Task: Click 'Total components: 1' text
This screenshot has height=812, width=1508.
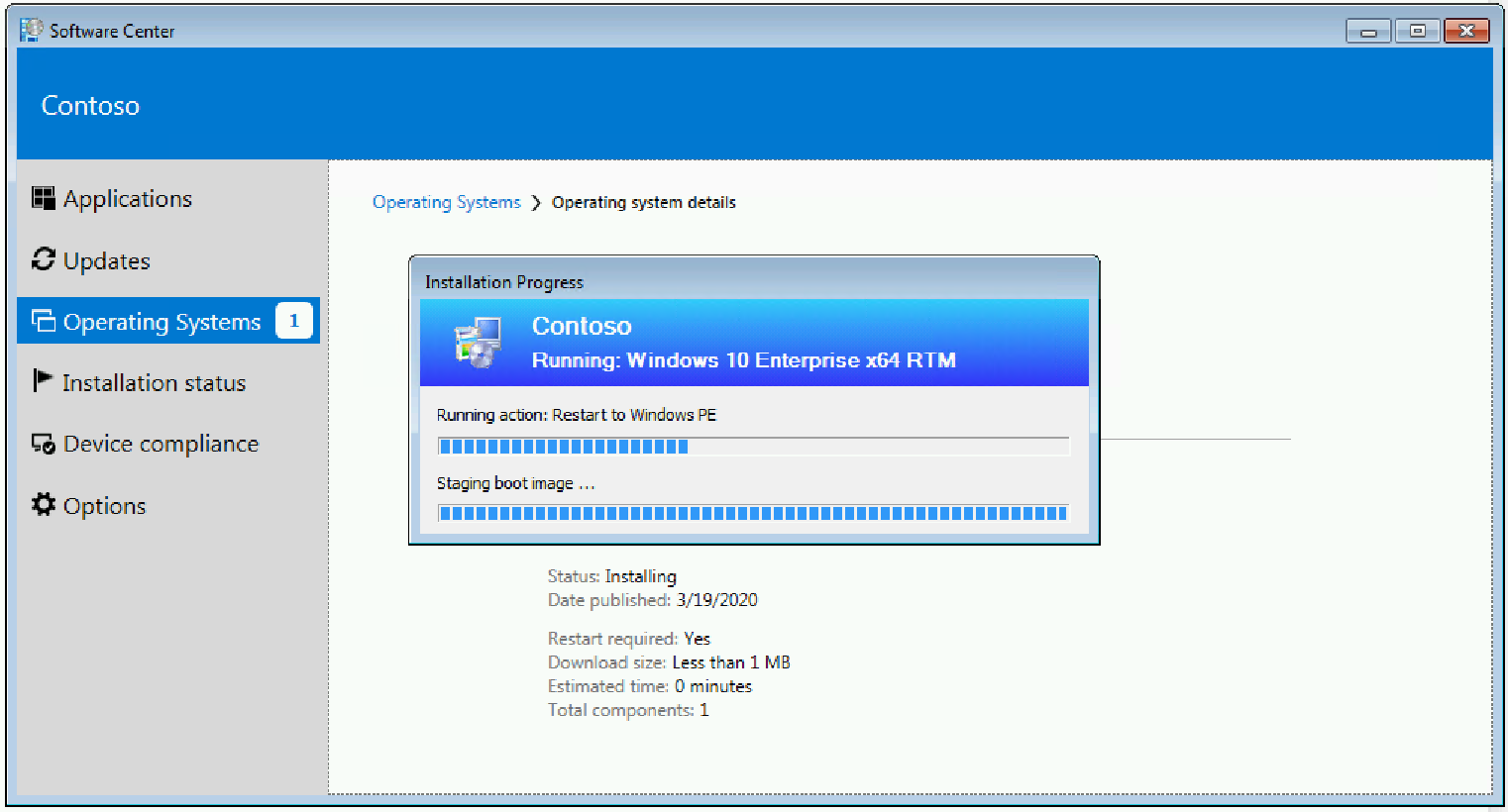Action: [x=628, y=710]
